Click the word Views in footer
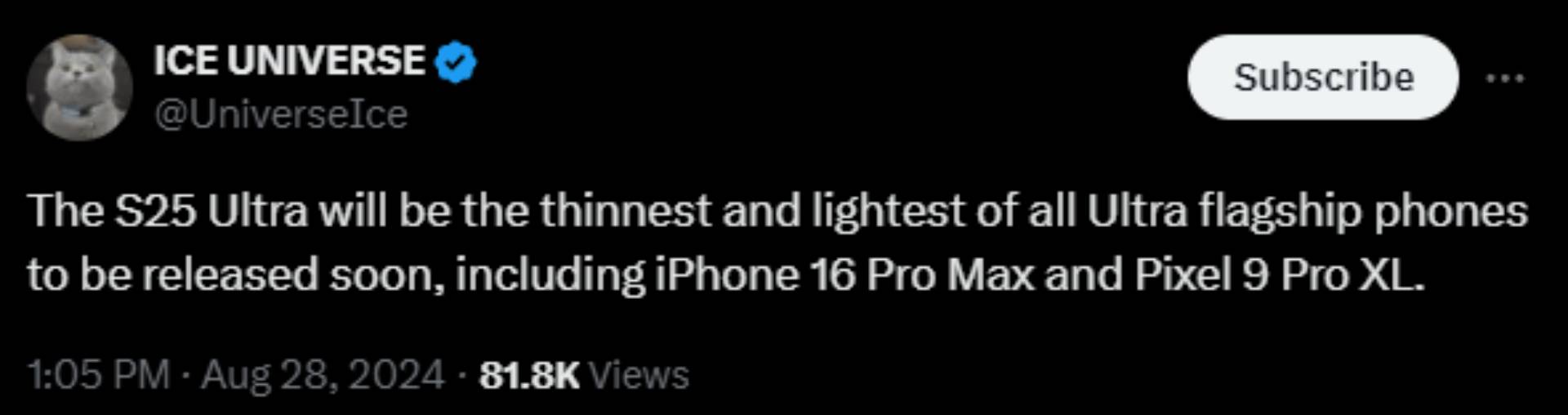 [639, 376]
